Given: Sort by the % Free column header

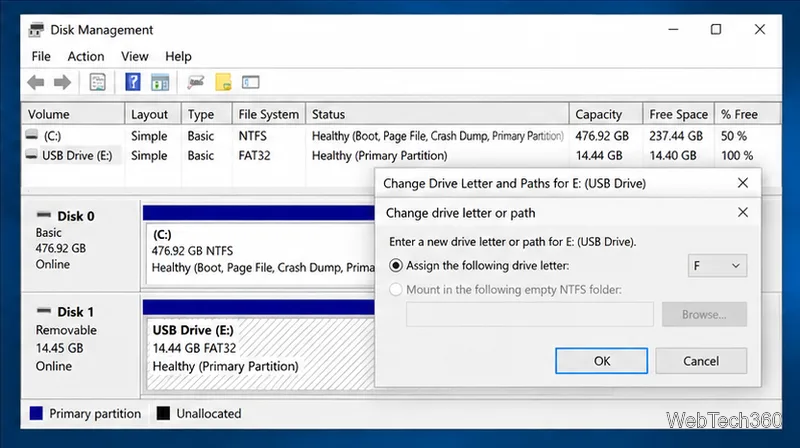Looking at the screenshot, I should pos(748,114).
